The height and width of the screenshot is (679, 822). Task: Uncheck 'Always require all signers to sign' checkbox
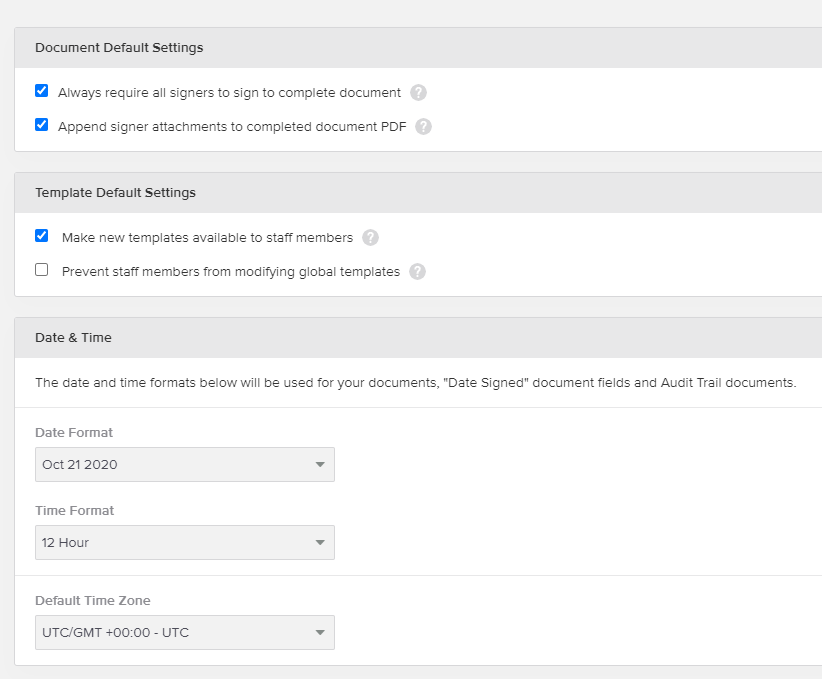[42, 91]
